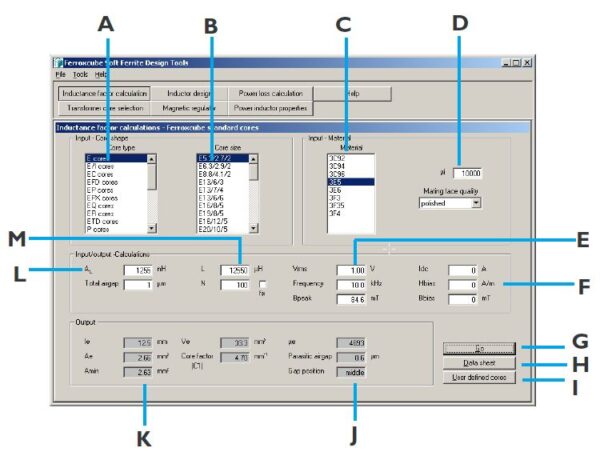Toggle the fix checkbox next to N
Screen dimensions: 600x456
pyautogui.click(x=262, y=285)
